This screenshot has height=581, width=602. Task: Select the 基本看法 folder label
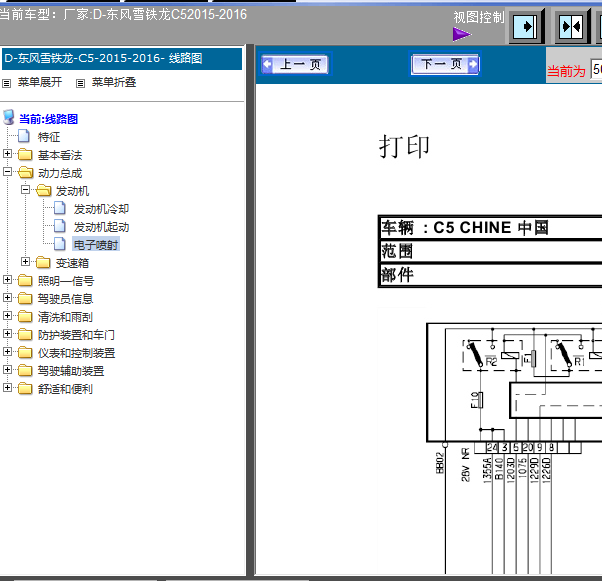[x=60, y=155]
